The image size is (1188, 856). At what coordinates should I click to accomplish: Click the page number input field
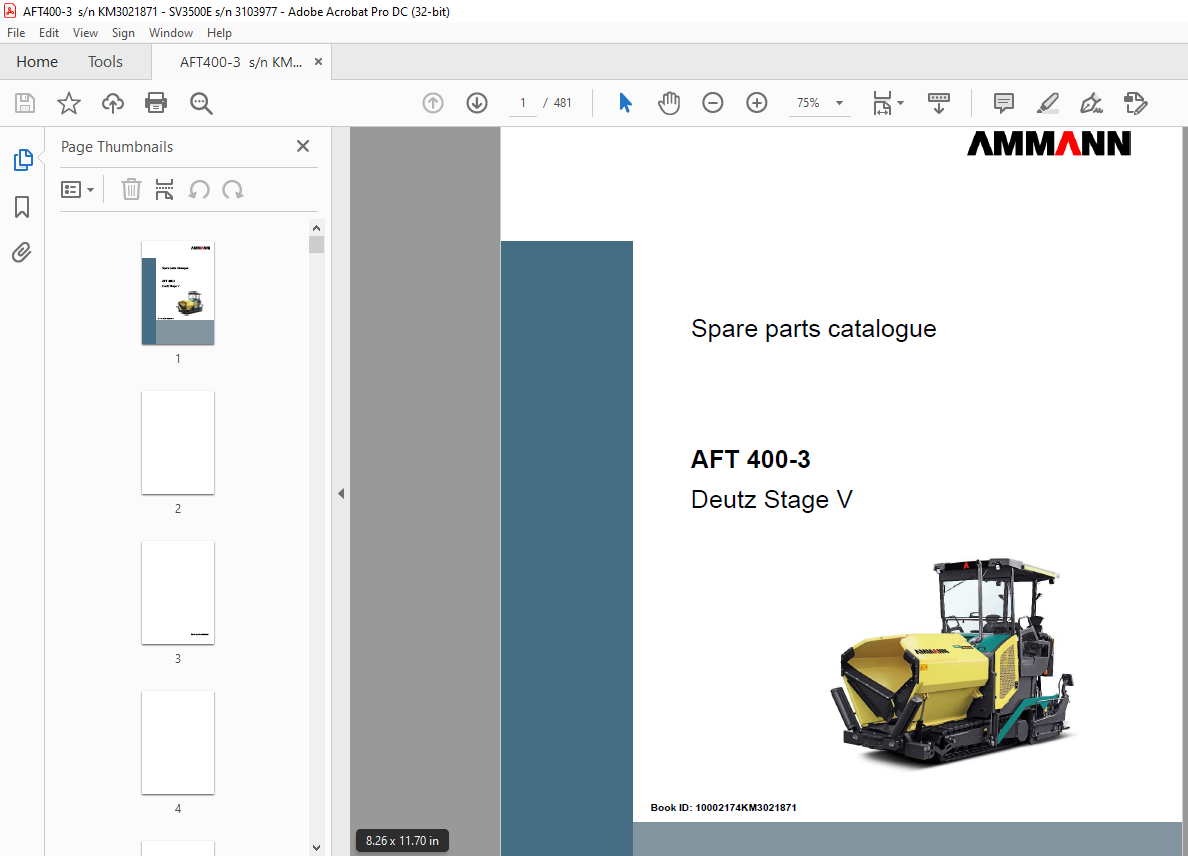click(x=523, y=103)
